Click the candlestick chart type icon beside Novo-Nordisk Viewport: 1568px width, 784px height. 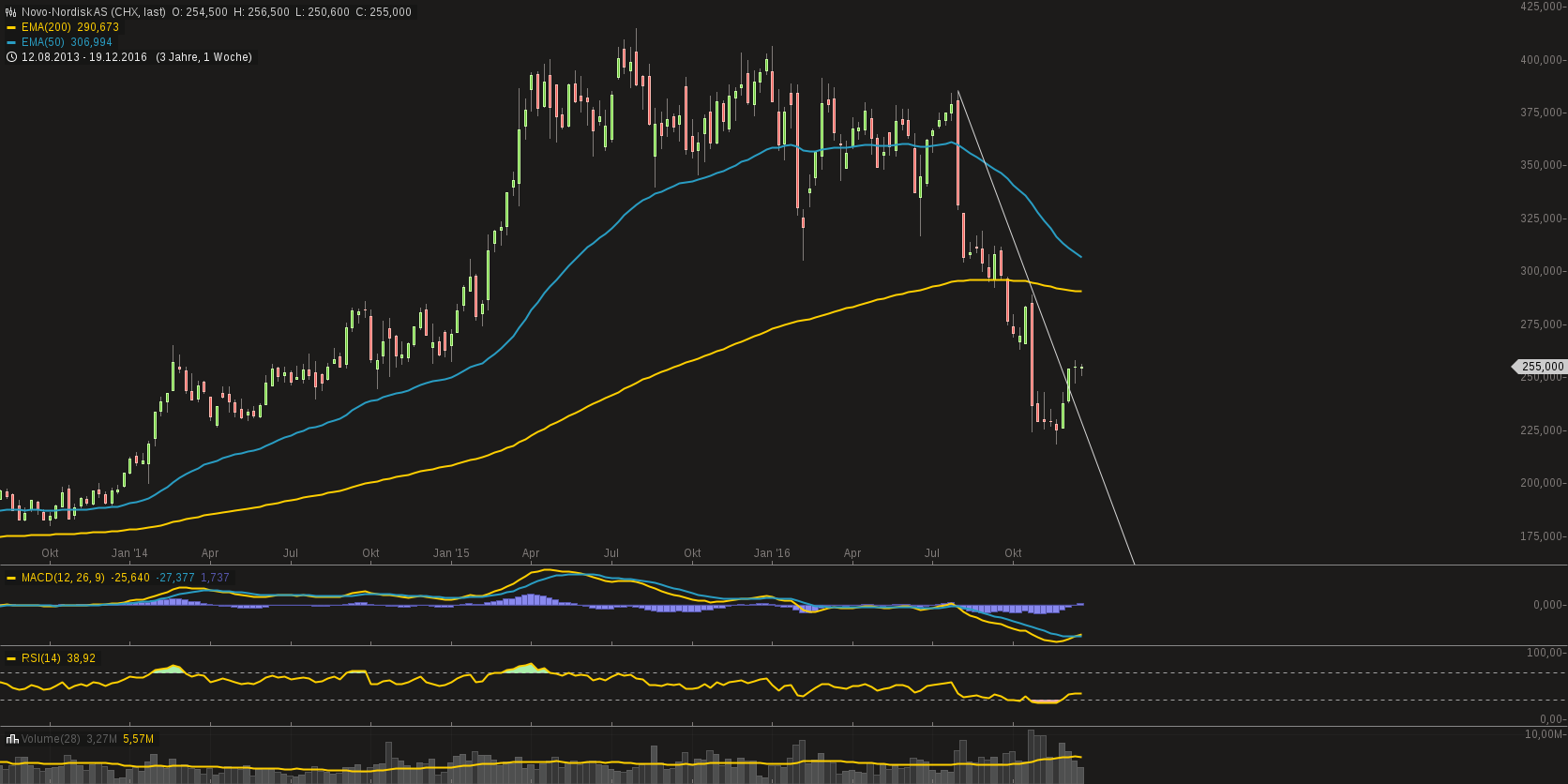pyautogui.click(x=11, y=12)
